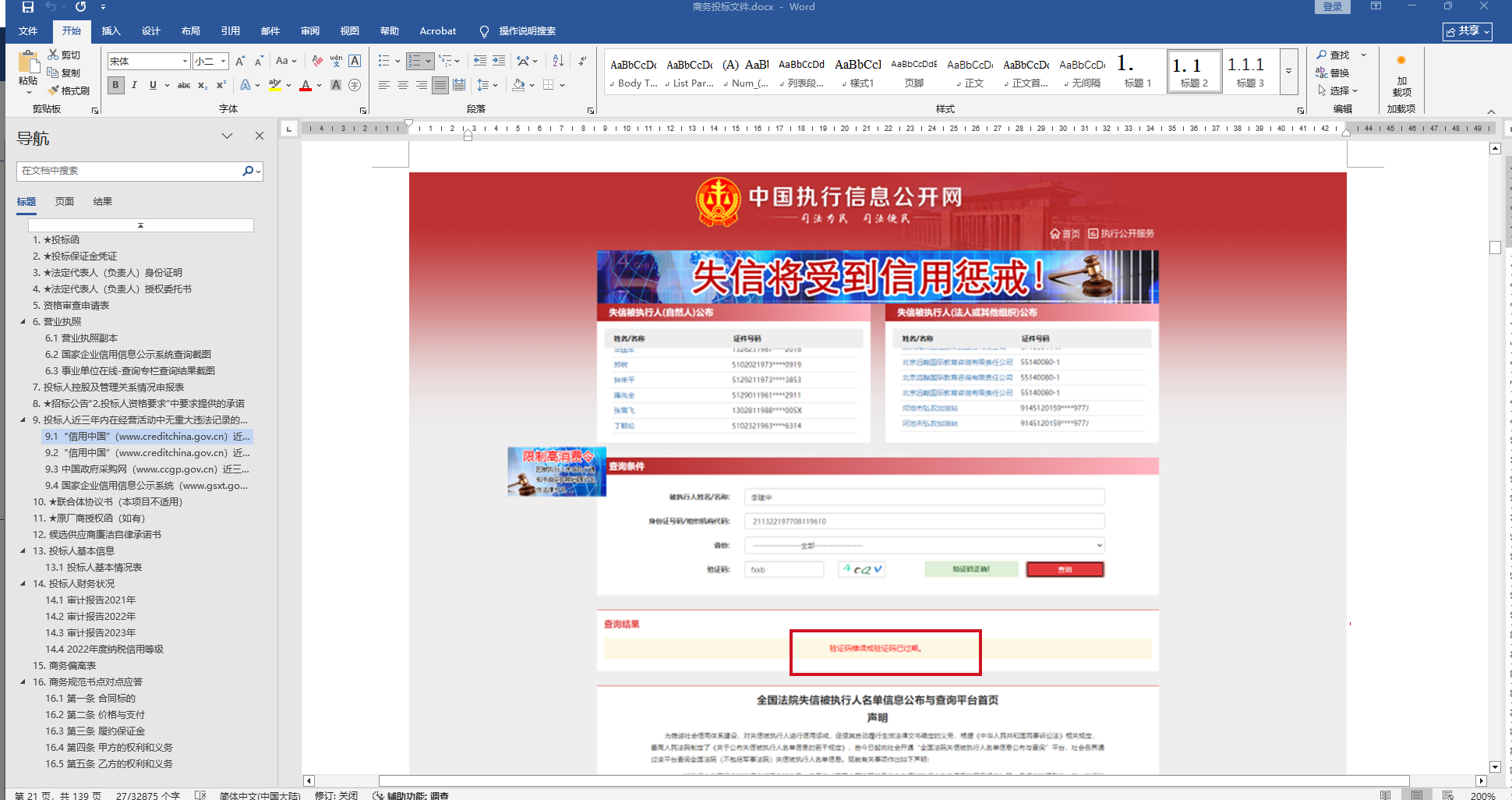
Task: Sort the selection with the A-Z icon
Action: [558, 61]
